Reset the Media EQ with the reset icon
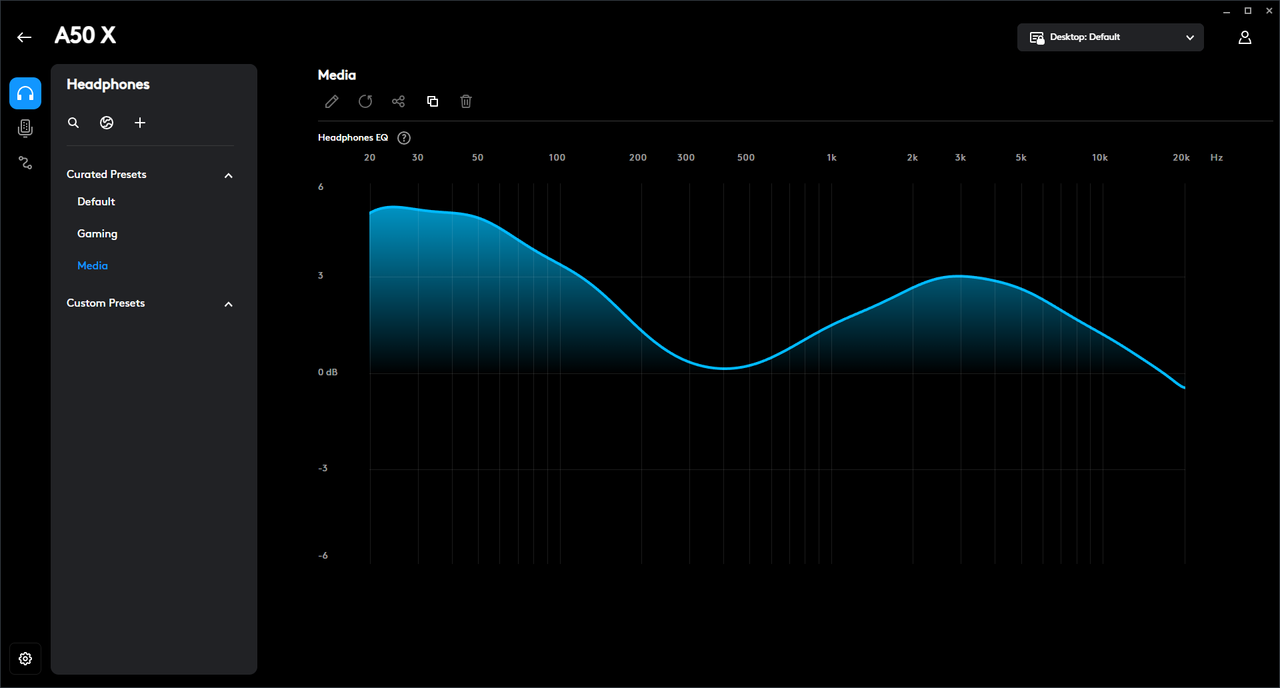This screenshot has height=688, width=1280. (365, 101)
